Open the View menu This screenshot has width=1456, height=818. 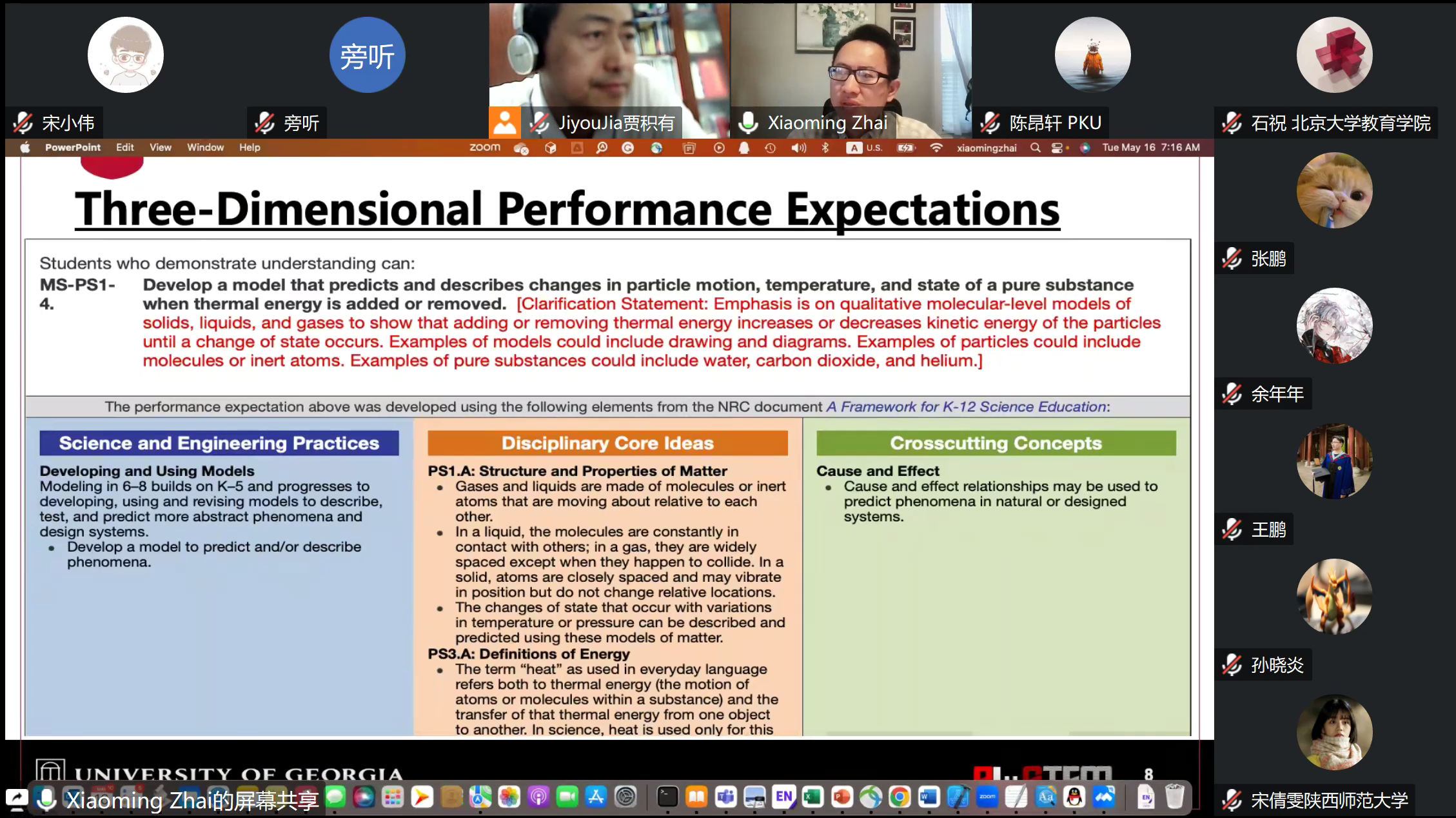160,147
